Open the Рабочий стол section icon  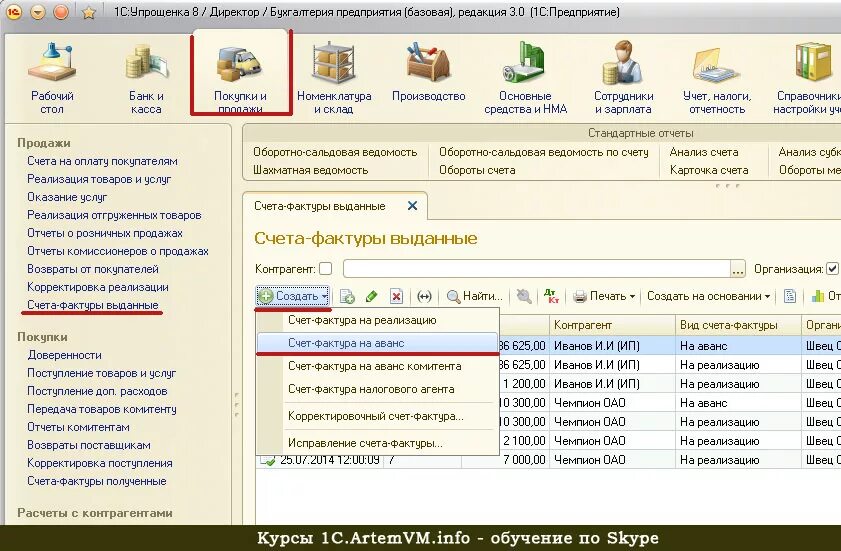click(51, 78)
